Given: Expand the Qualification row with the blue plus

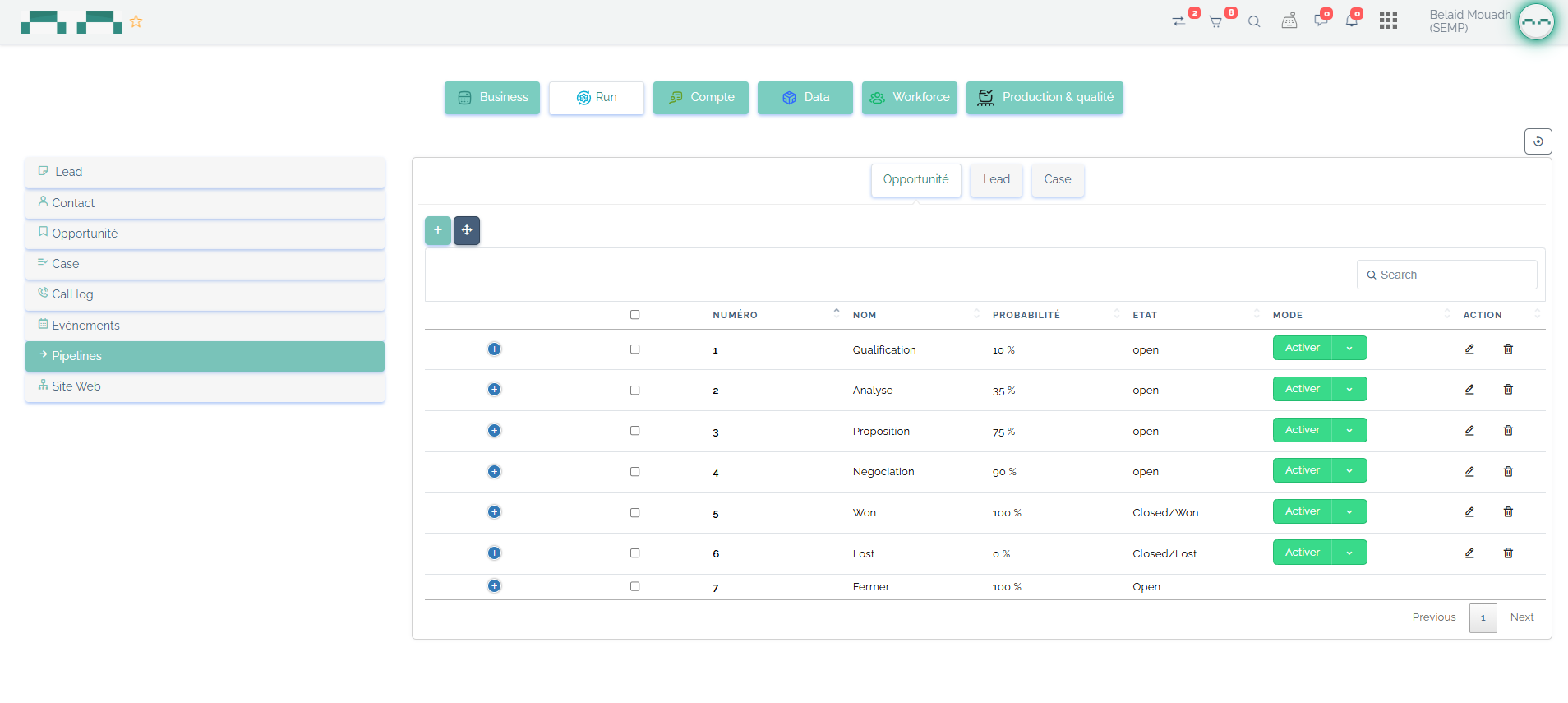Looking at the screenshot, I should 494,349.
